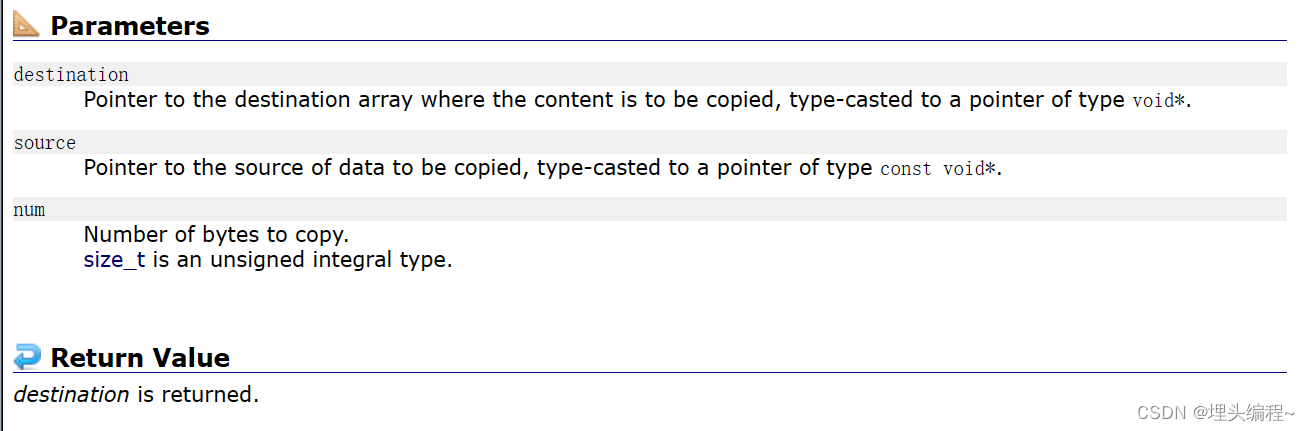Viewport: 1310px width, 431px height.
Task: Click the Return Value arrow icon
Action: coord(27,357)
